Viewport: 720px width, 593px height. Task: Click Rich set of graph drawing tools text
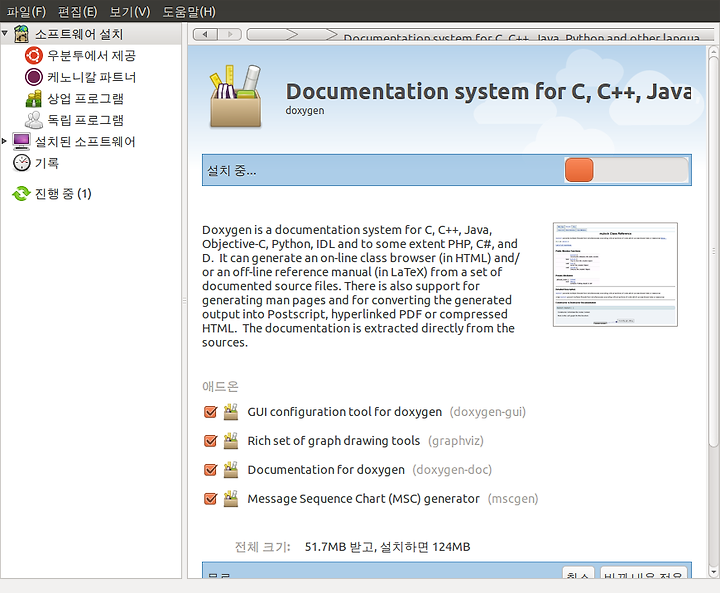pos(333,441)
